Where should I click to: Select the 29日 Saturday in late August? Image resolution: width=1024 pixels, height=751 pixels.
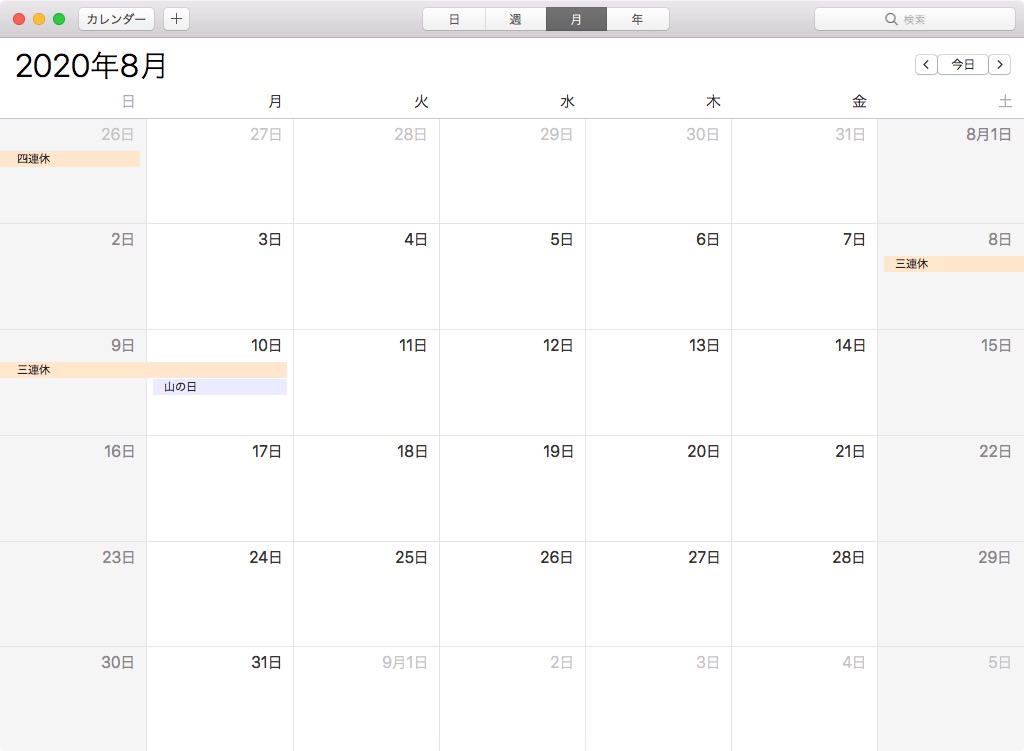(951, 594)
